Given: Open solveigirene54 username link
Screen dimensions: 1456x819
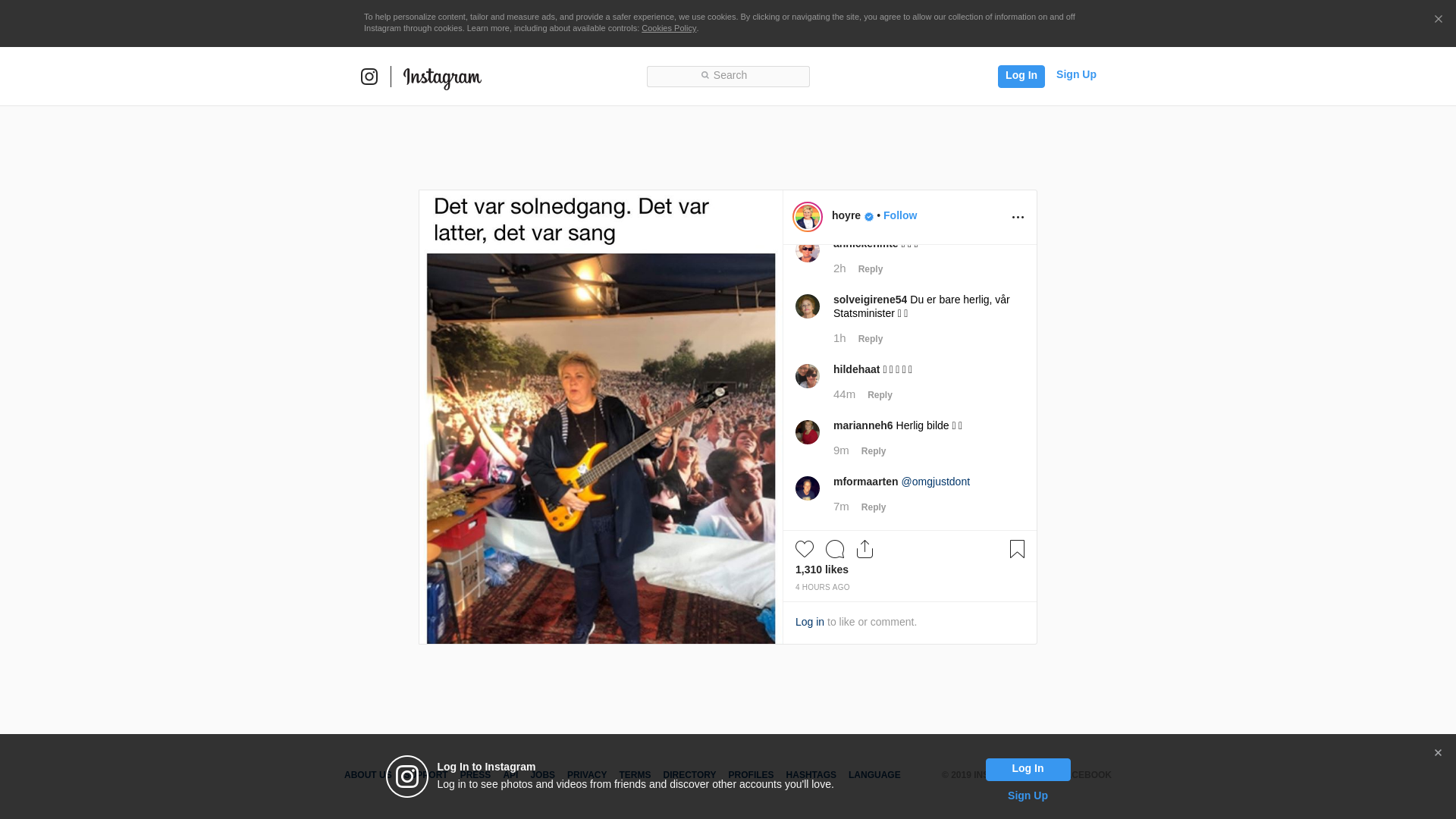Looking at the screenshot, I should (x=870, y=300).
